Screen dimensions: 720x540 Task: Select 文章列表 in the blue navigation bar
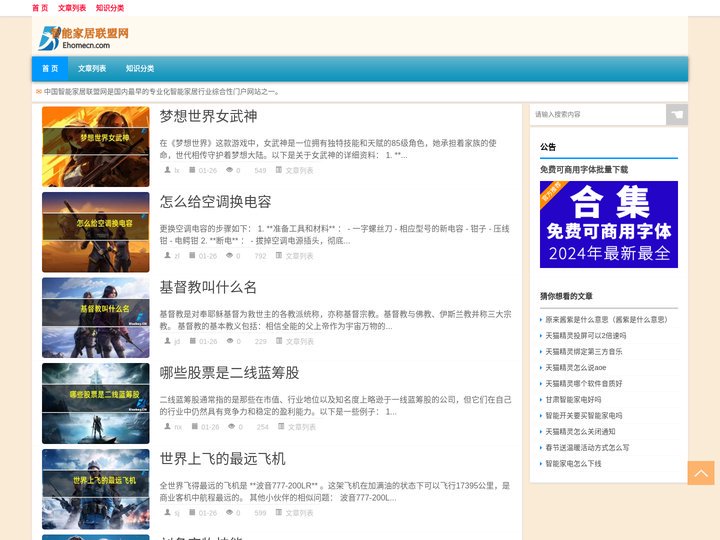[x=92, y=68]
